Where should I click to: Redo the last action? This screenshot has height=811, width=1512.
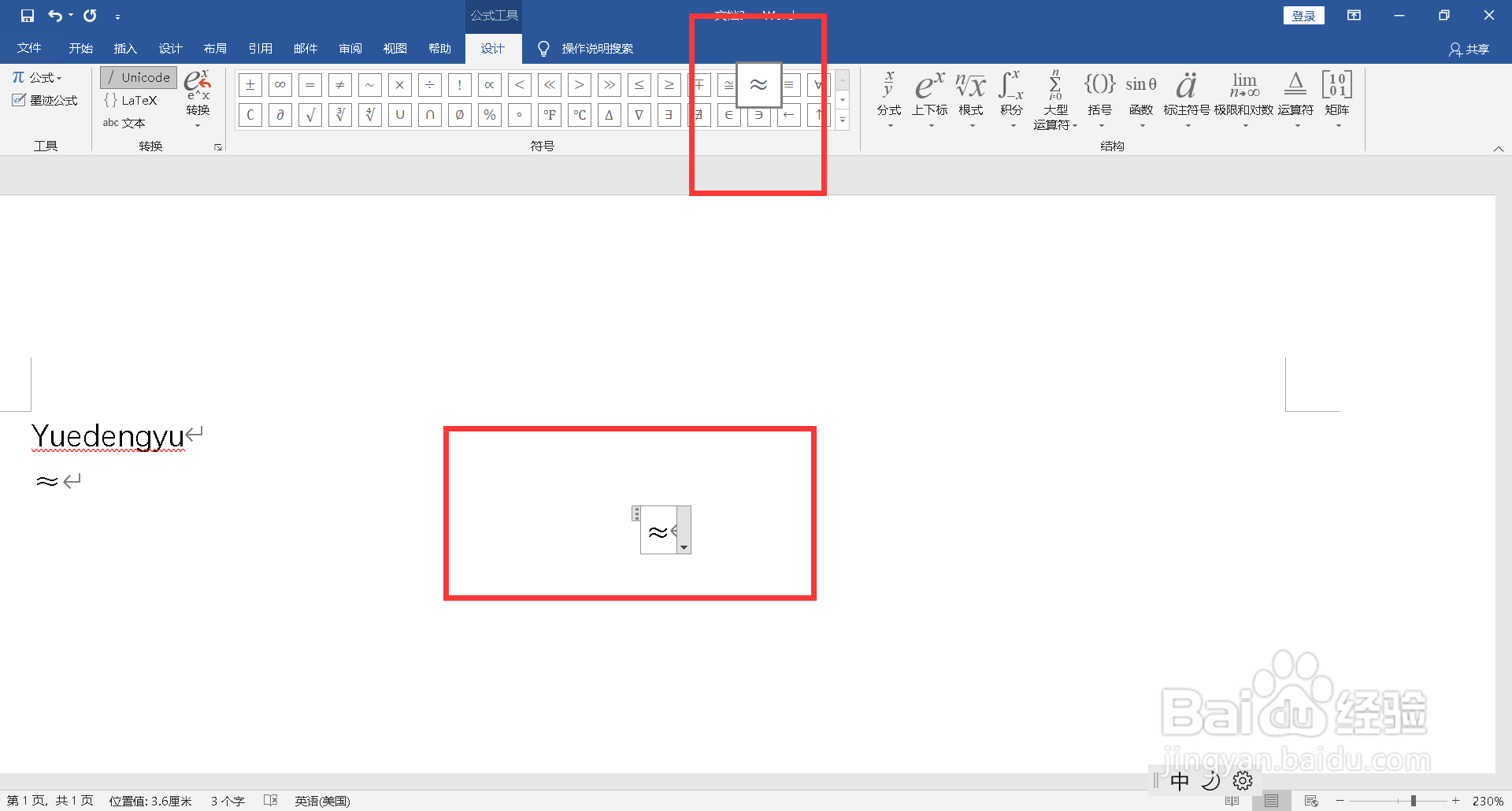pyautogui.click(x=90, y=16)
